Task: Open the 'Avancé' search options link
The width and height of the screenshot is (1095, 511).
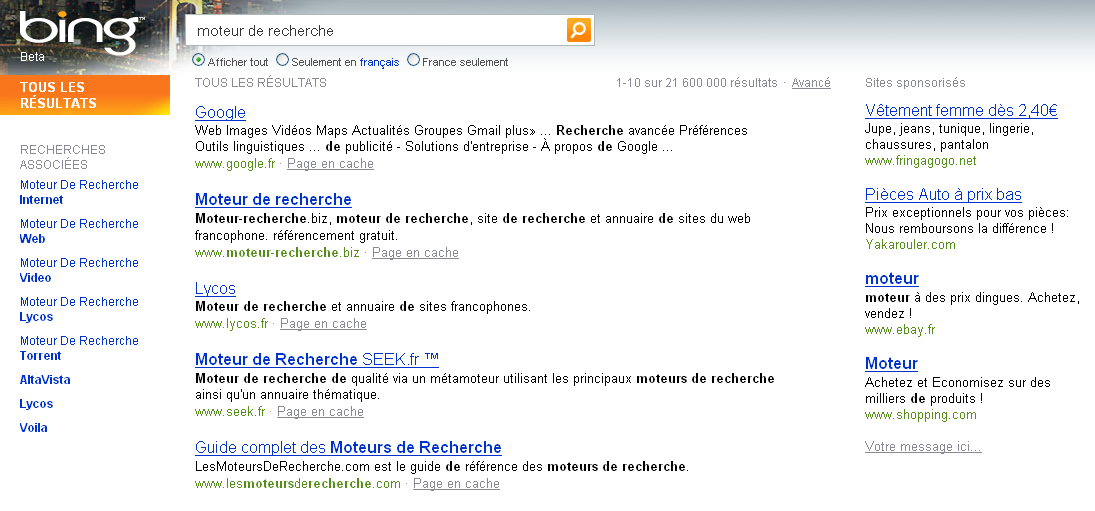Action: (811, 82)
